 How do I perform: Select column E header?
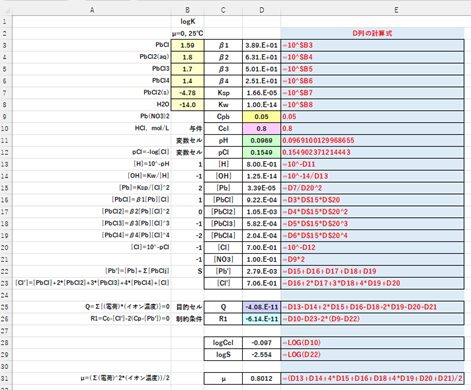pyautogui.click(x=396, y=10)
